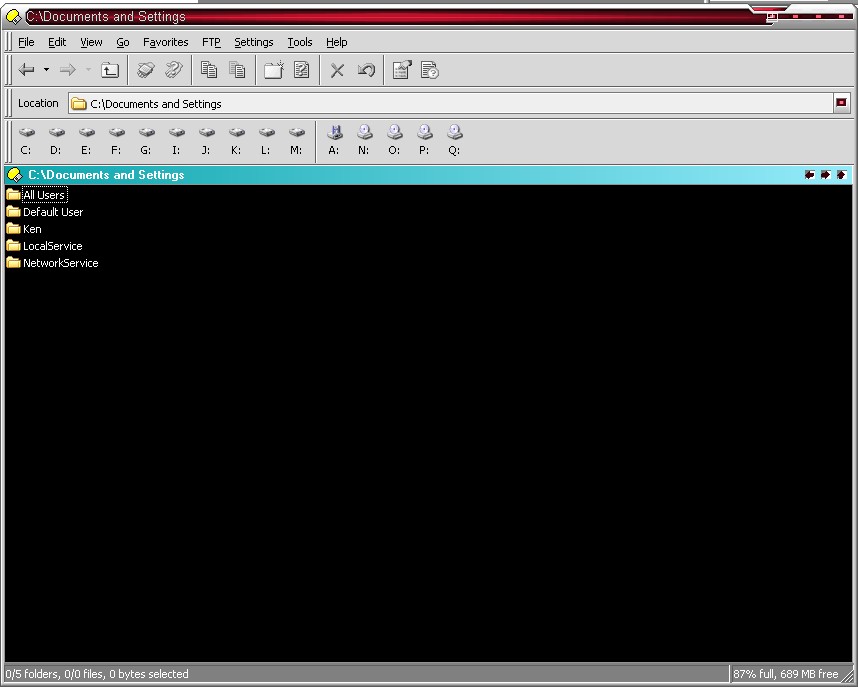Image resolution: width=858 pixels, height=687 pixels.
Task: Open the View menu
Action: (x=91, y=42)
